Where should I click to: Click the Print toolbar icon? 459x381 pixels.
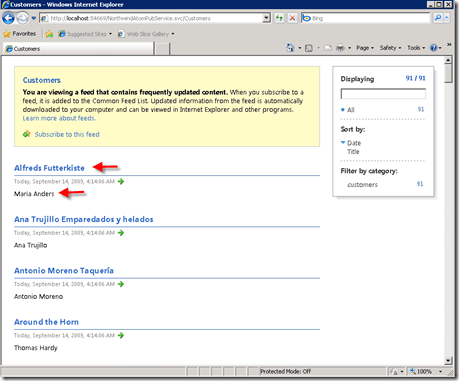340,48
